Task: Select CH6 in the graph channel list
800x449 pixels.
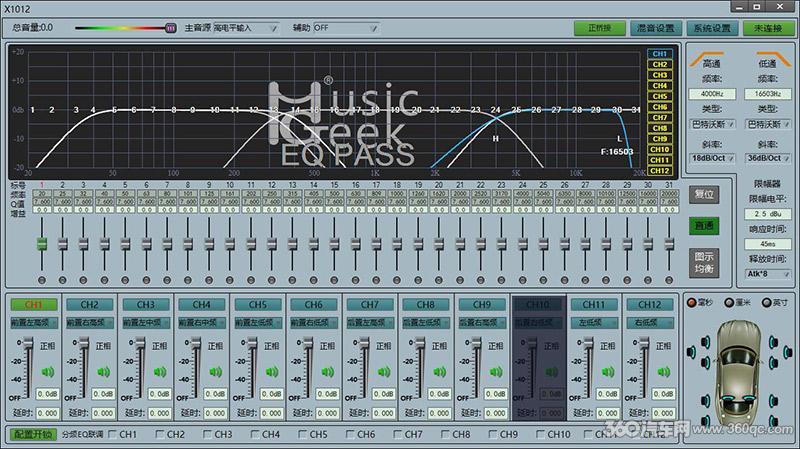Action: (x=660, y=107)
